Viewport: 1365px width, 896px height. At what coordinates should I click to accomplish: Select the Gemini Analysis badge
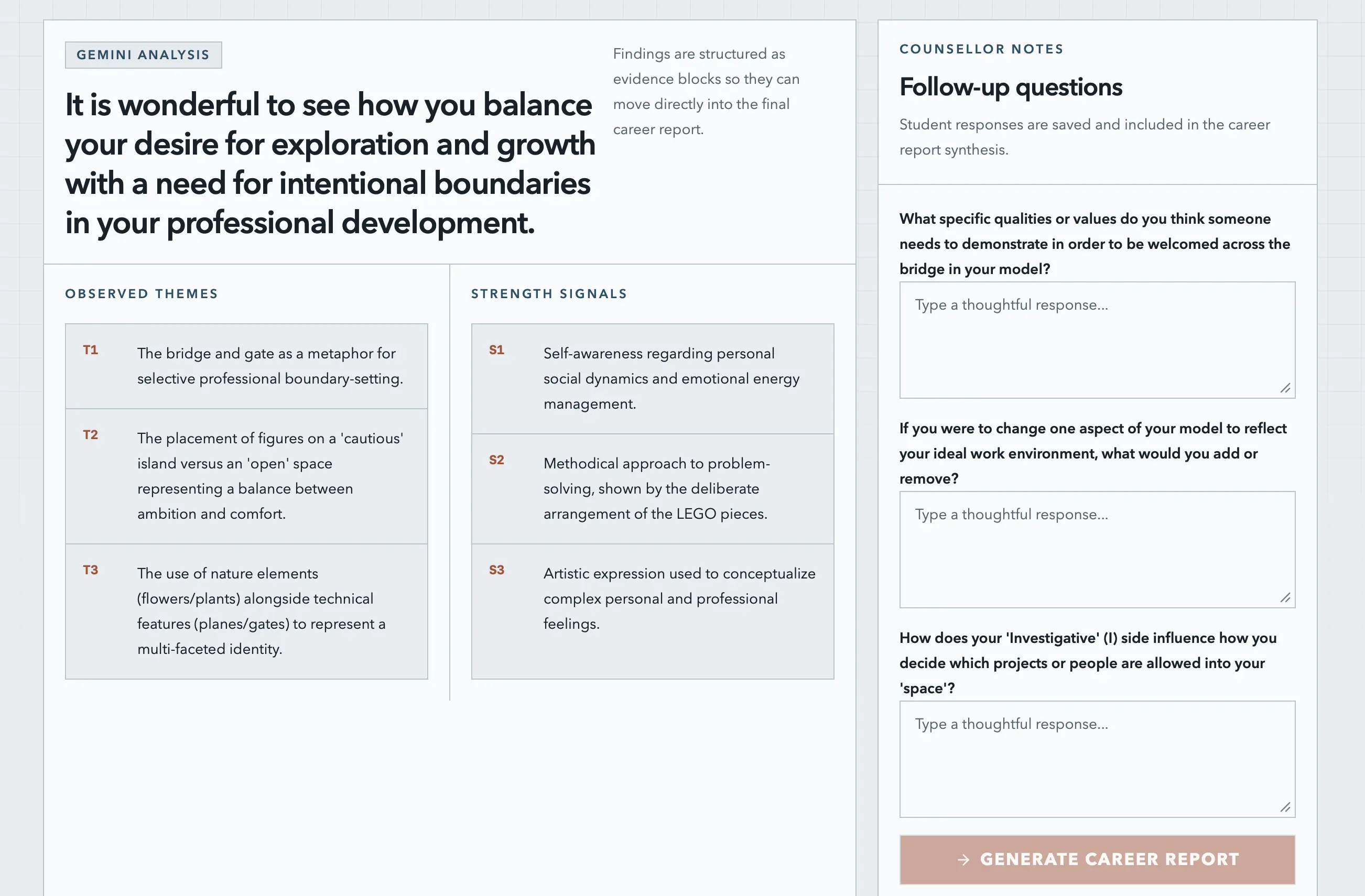point(144,55)
